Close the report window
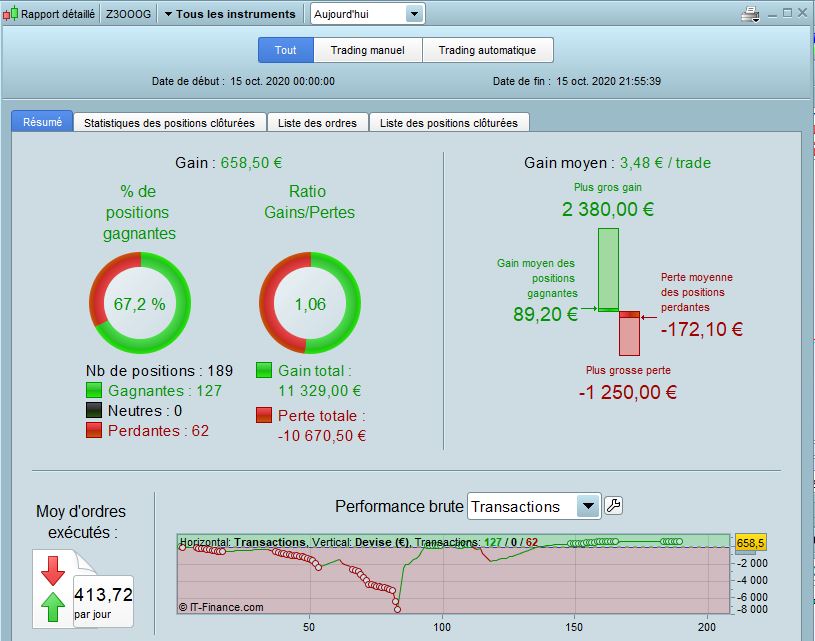The image size is (815, 641). point(803,13)
